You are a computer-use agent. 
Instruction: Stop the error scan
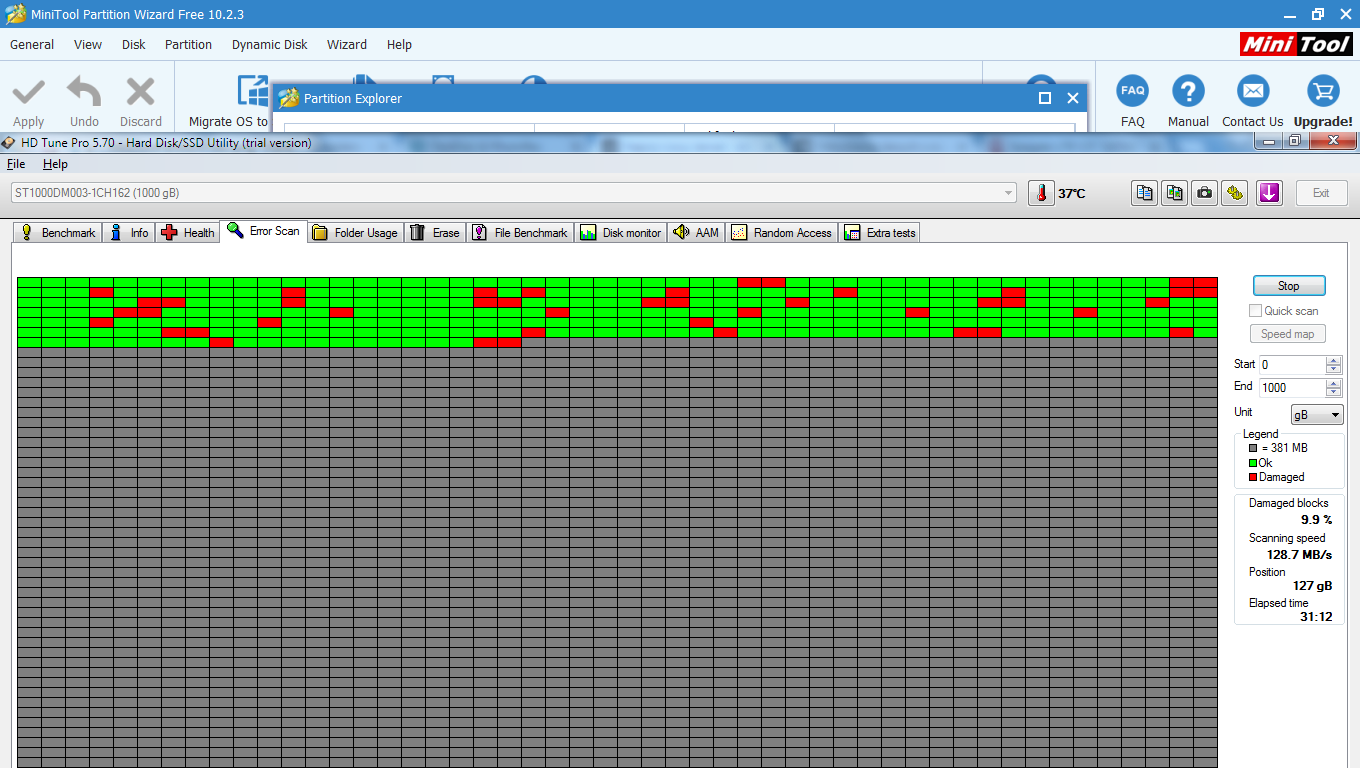pyautogui.click(x=1289, y=286)
